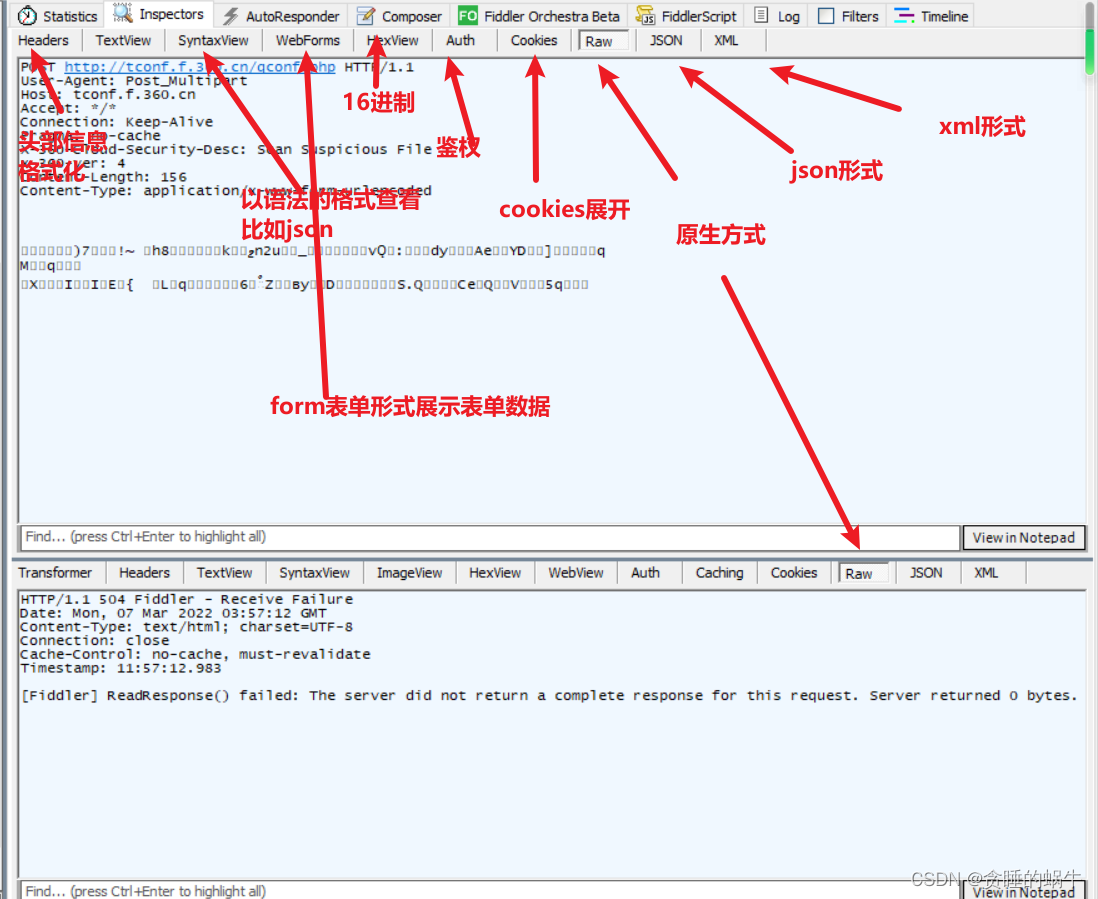This screenshot has height=899, width=1098.
Task: Select the request WebForms tab
Action: point(307,41)
